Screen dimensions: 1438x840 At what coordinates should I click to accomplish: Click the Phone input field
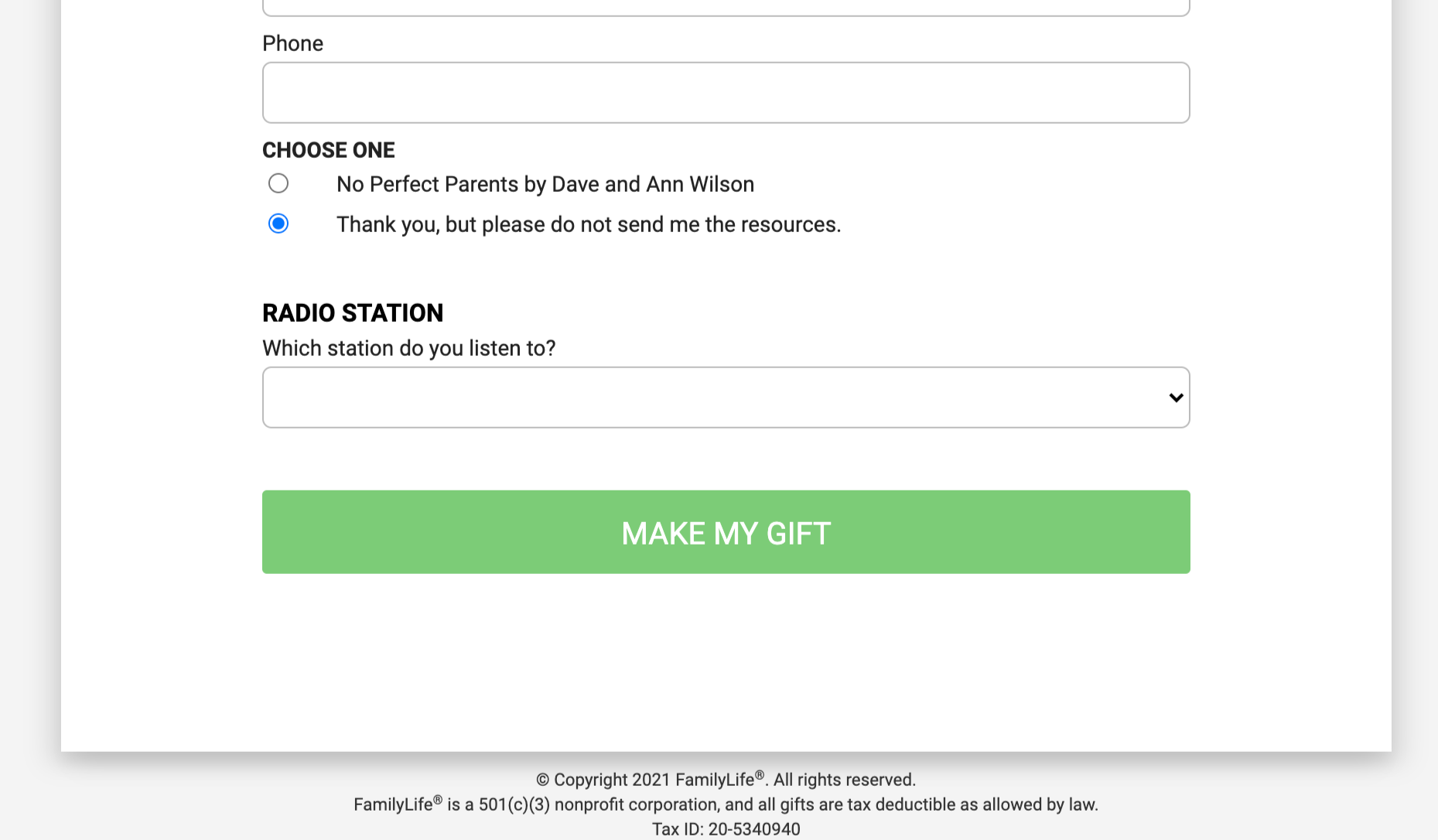coord(726,93)
